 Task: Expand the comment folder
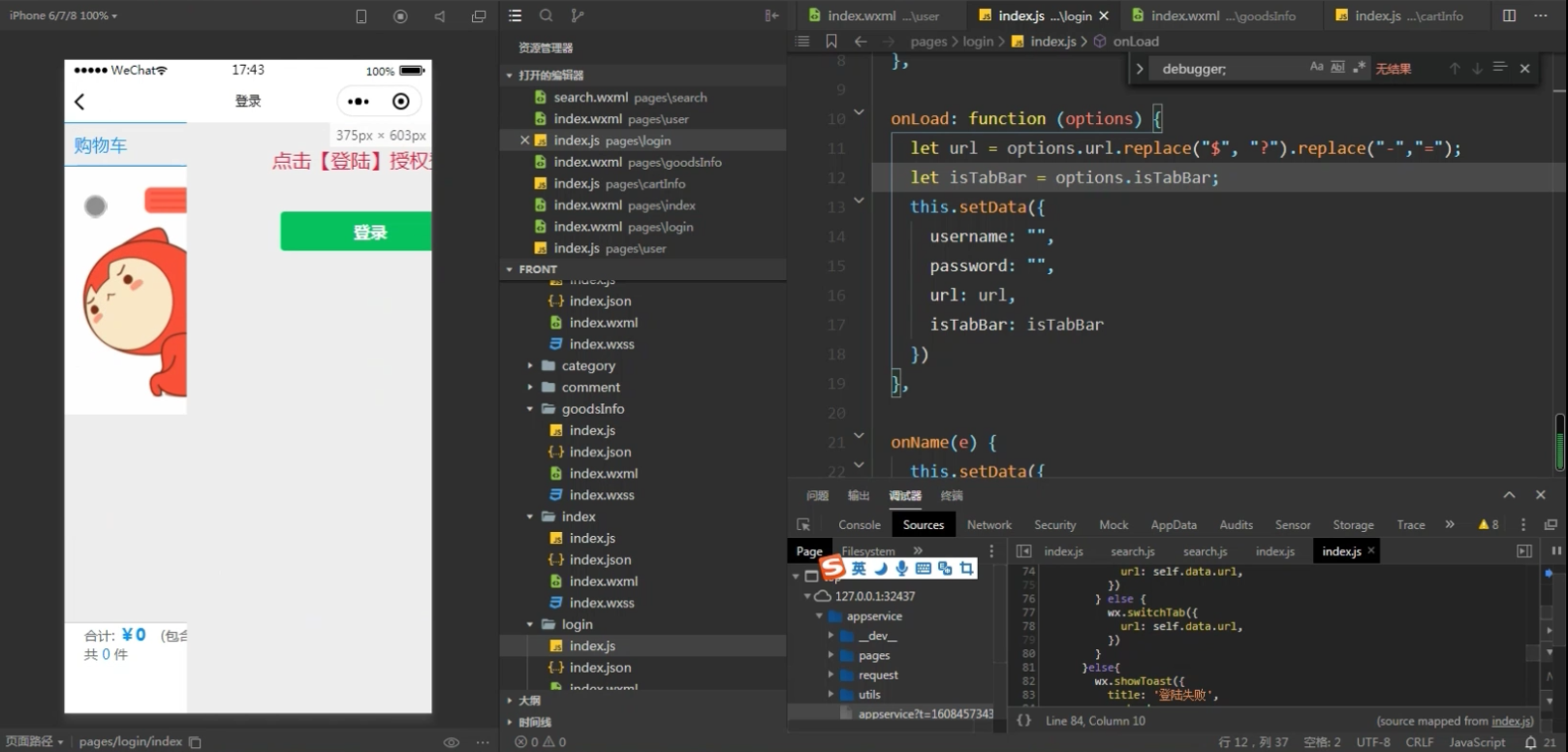point(590,387)
